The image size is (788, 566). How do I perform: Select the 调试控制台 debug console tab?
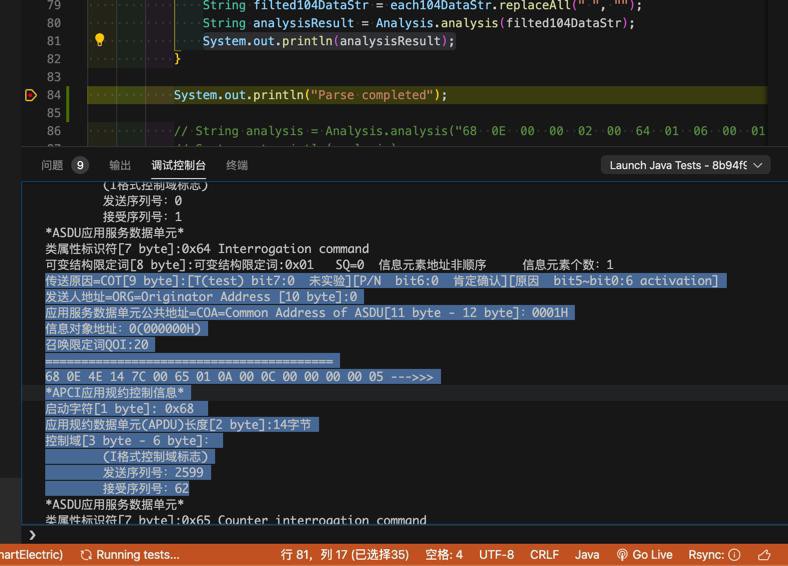pos(178,165)
